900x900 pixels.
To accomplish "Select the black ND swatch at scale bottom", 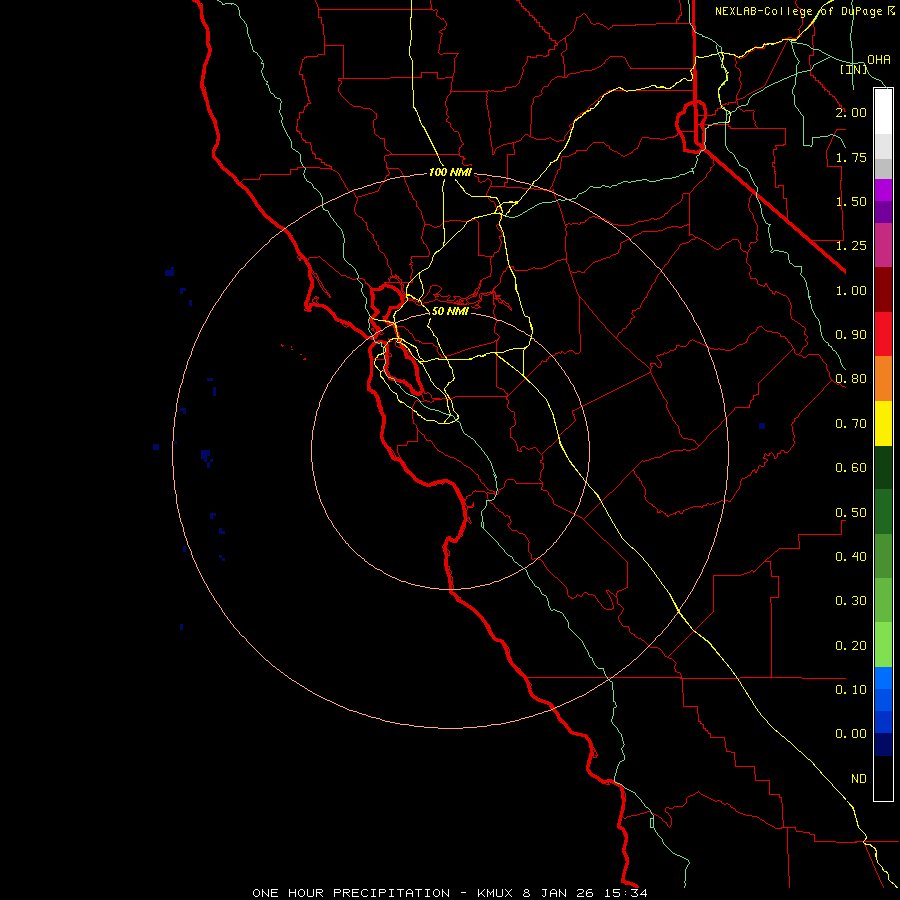I will [883, 778].
